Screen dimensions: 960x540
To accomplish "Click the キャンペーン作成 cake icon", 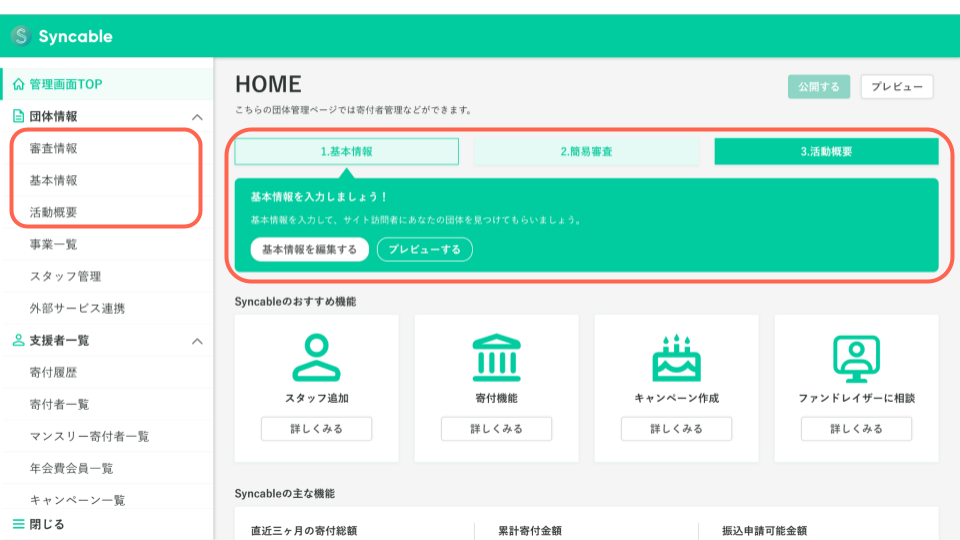I will pyautogui.click(x=677, y=358).
